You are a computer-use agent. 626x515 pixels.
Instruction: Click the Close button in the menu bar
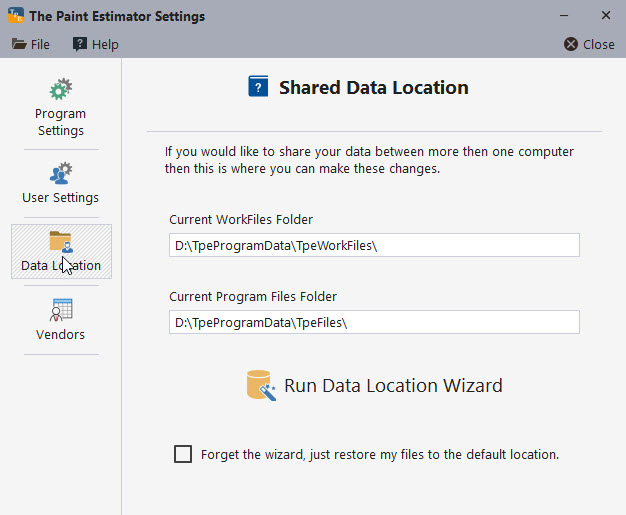[589, 44]
